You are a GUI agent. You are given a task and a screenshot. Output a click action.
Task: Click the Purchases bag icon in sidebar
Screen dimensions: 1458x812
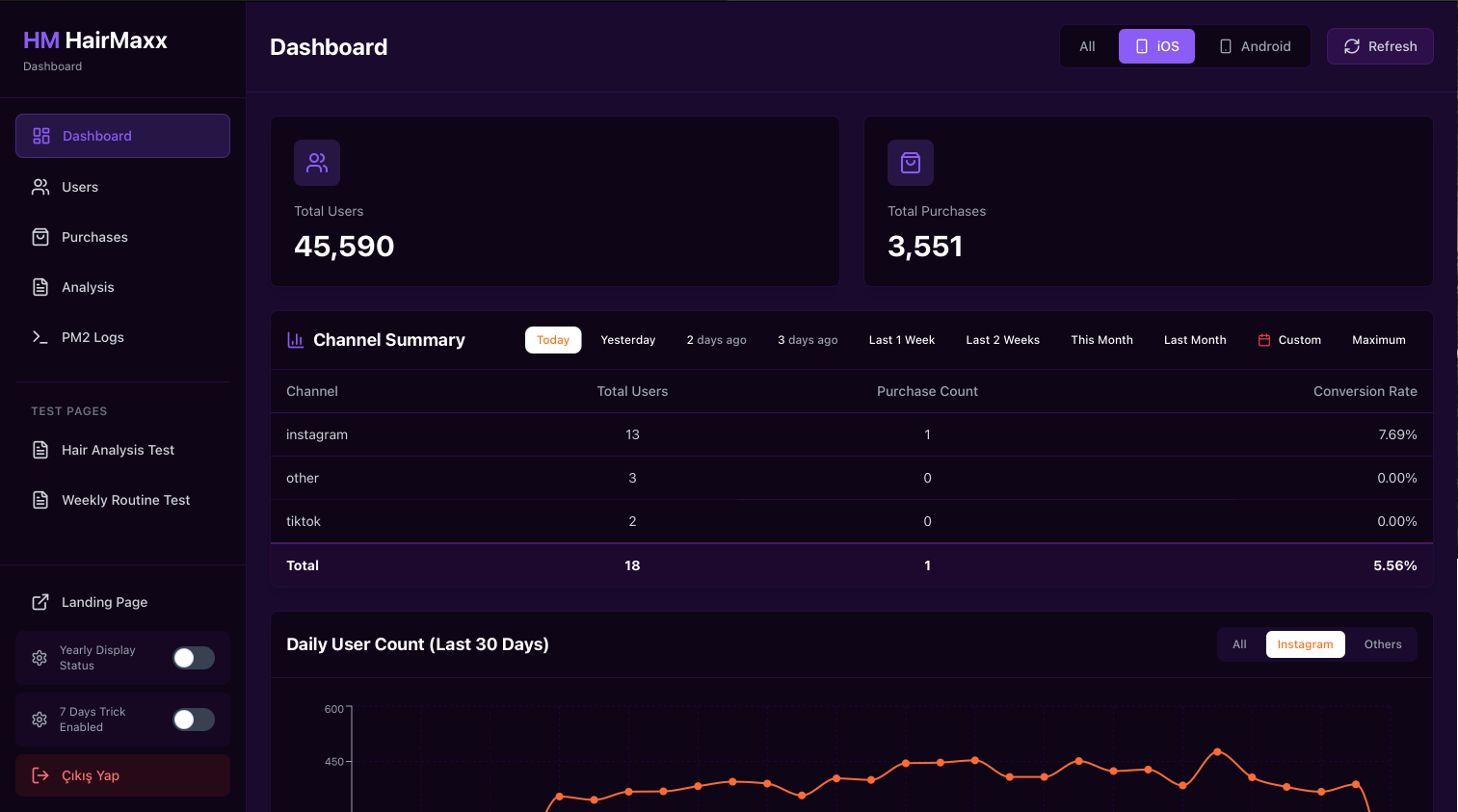coord(40,236)
